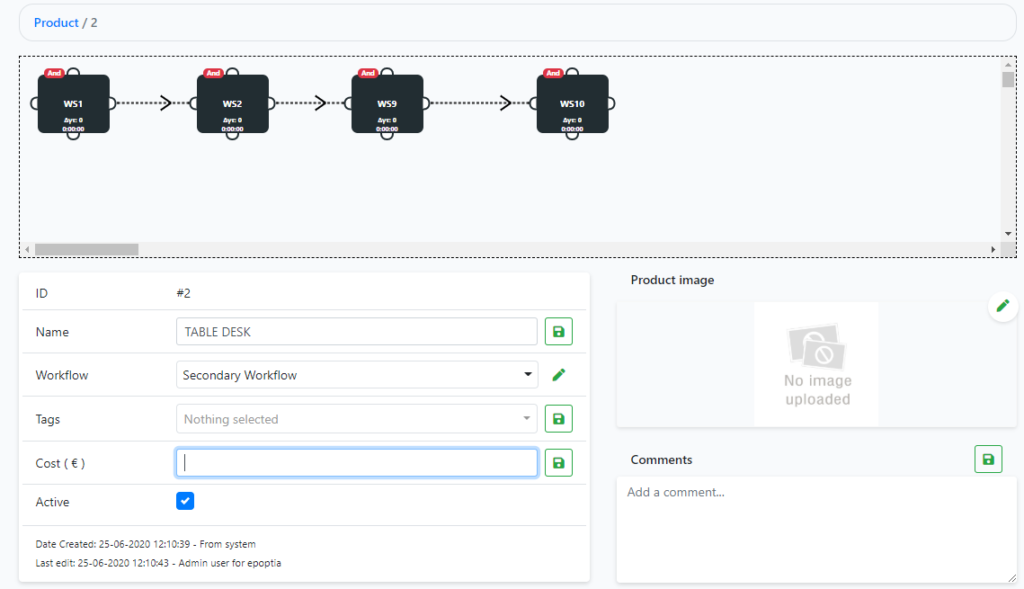1024x589 pixels.
Task: Save the Tags selection
Action: (x=558, y=419)
